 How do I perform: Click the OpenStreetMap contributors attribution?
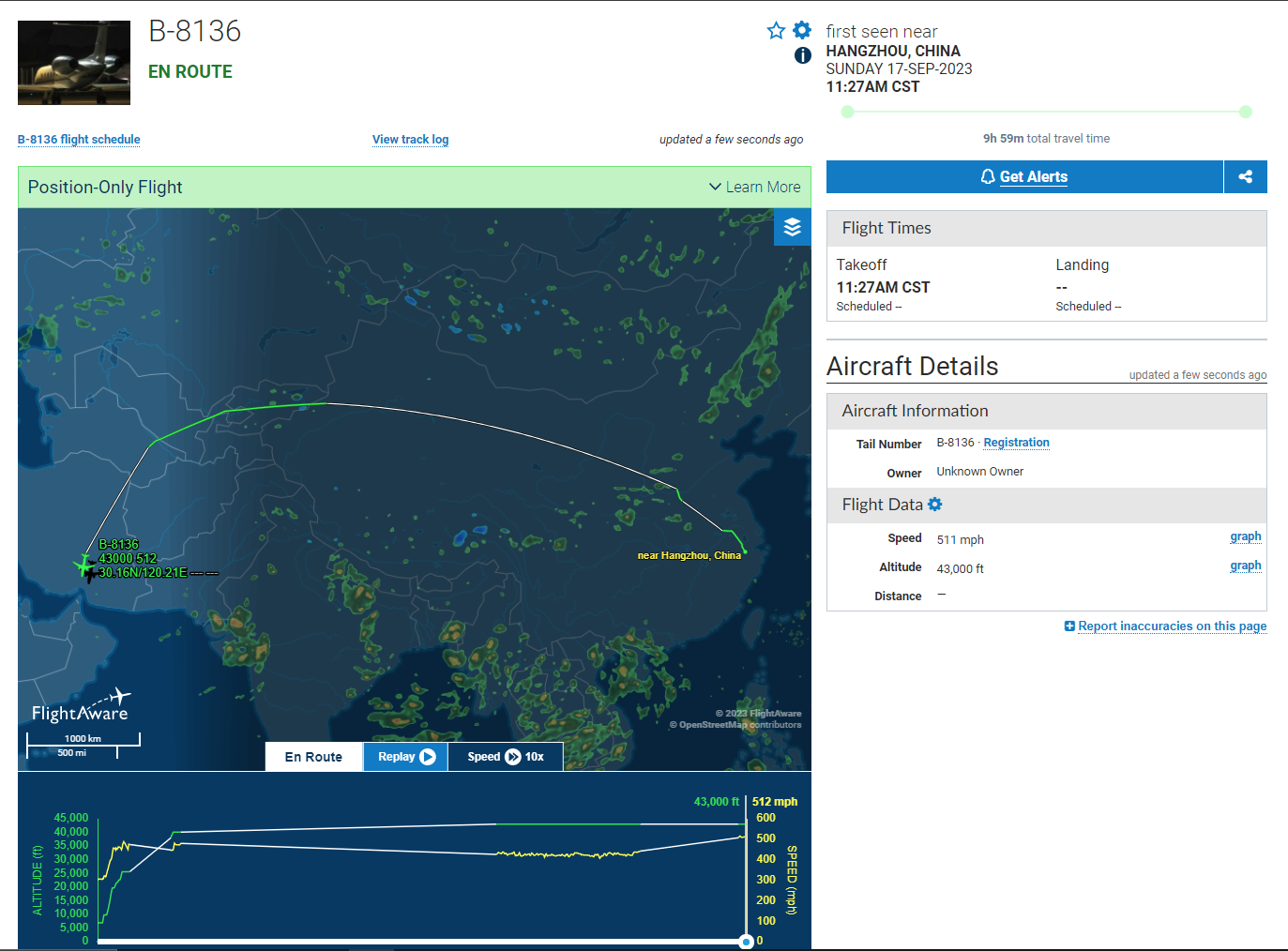[x=735, y=725]
